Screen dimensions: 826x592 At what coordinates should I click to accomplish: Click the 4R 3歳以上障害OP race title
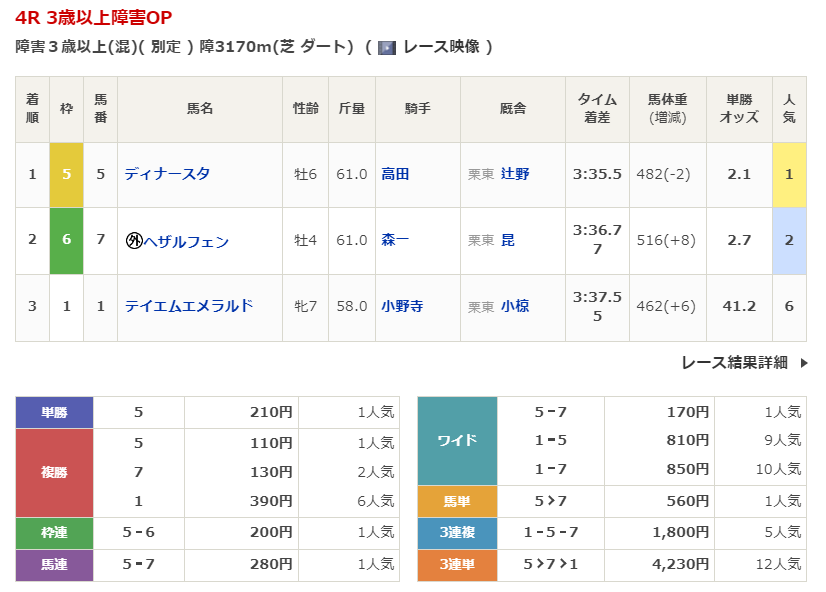[94, 18]
